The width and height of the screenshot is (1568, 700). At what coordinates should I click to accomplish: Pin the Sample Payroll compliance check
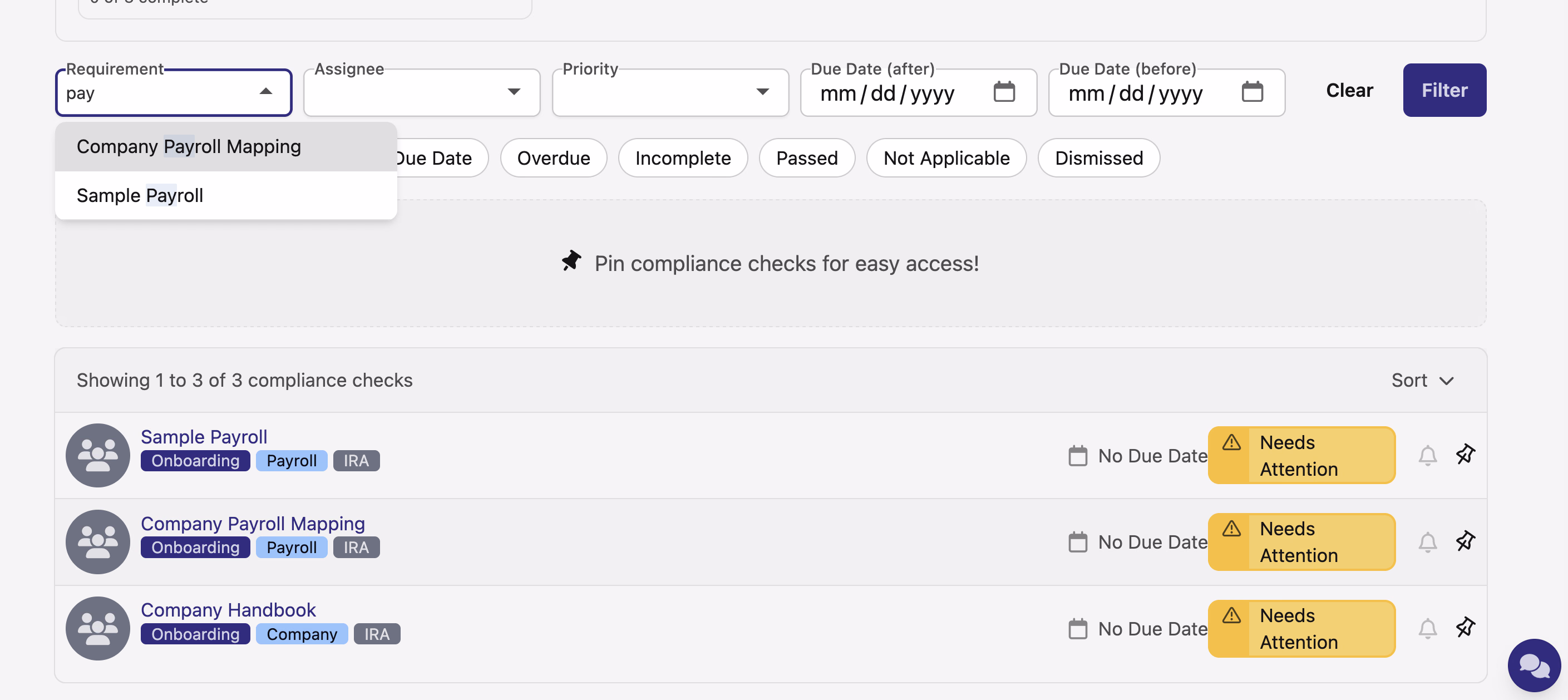pyautogui.click(x=1465, y=454)
